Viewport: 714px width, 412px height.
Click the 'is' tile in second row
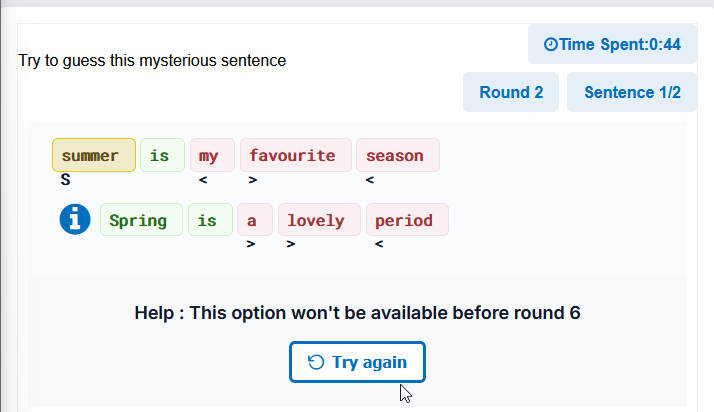coord(210,220)
